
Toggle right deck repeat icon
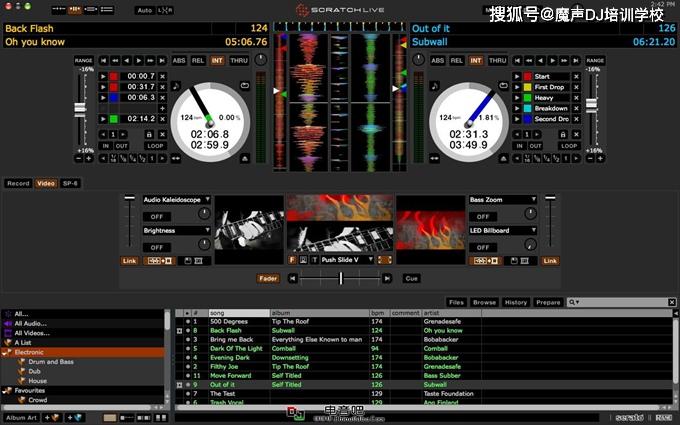pyautogui.click(x=503, y=85)
